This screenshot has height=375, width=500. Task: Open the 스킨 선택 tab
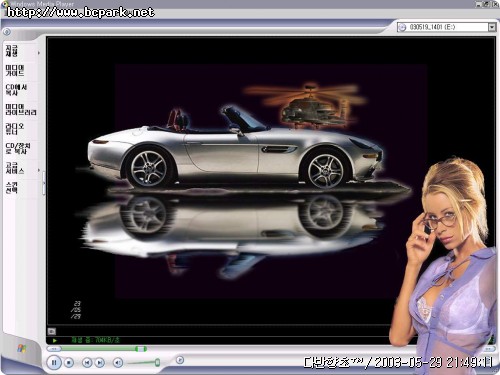coord(12,188)
